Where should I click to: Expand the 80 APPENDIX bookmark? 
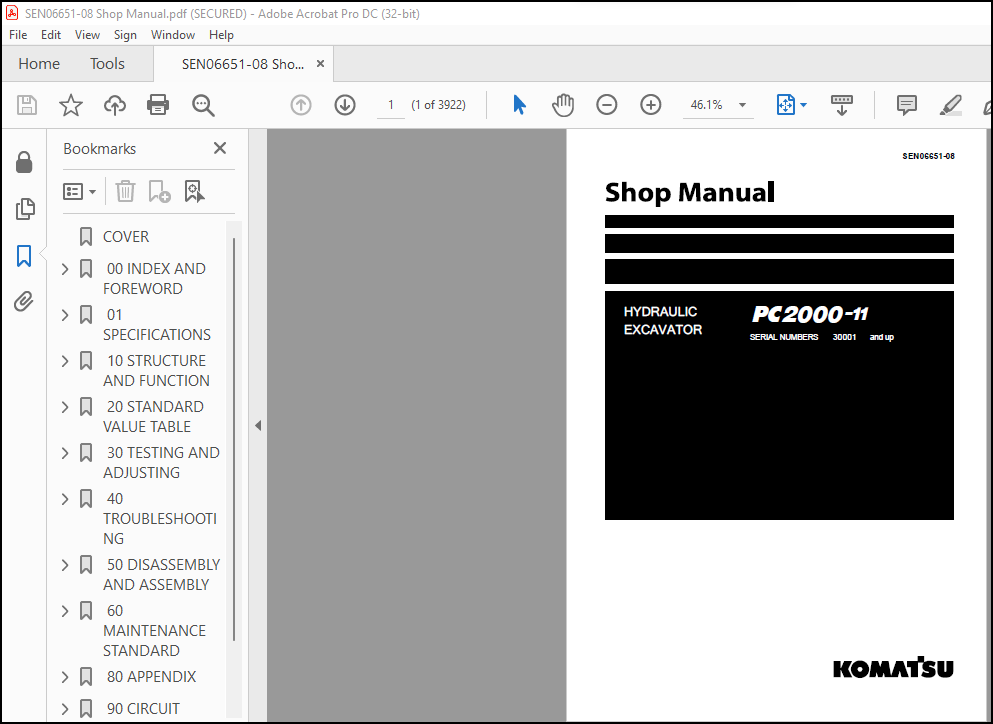65,677
